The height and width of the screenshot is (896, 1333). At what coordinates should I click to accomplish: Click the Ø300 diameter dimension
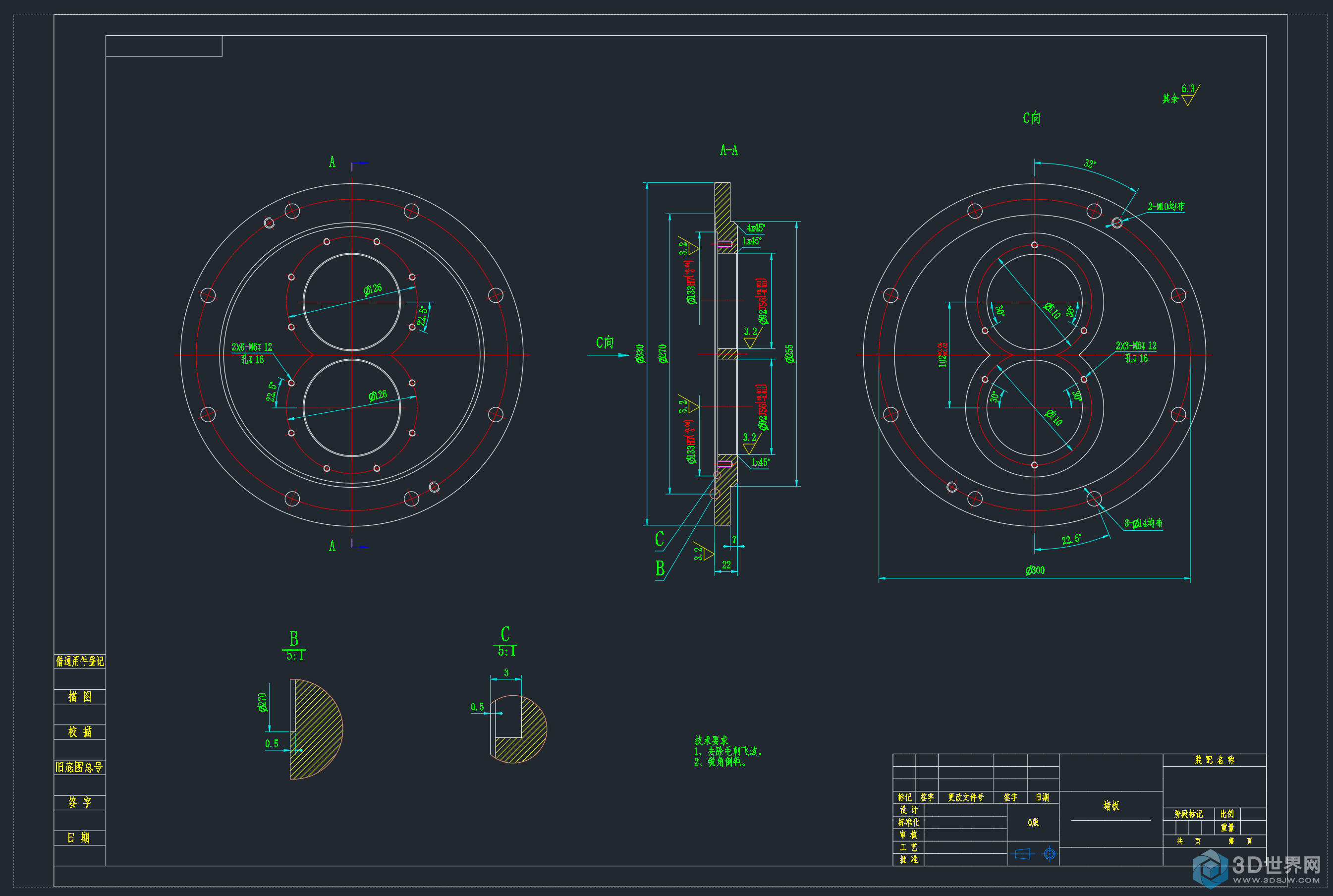click(x=1035, y=570)
